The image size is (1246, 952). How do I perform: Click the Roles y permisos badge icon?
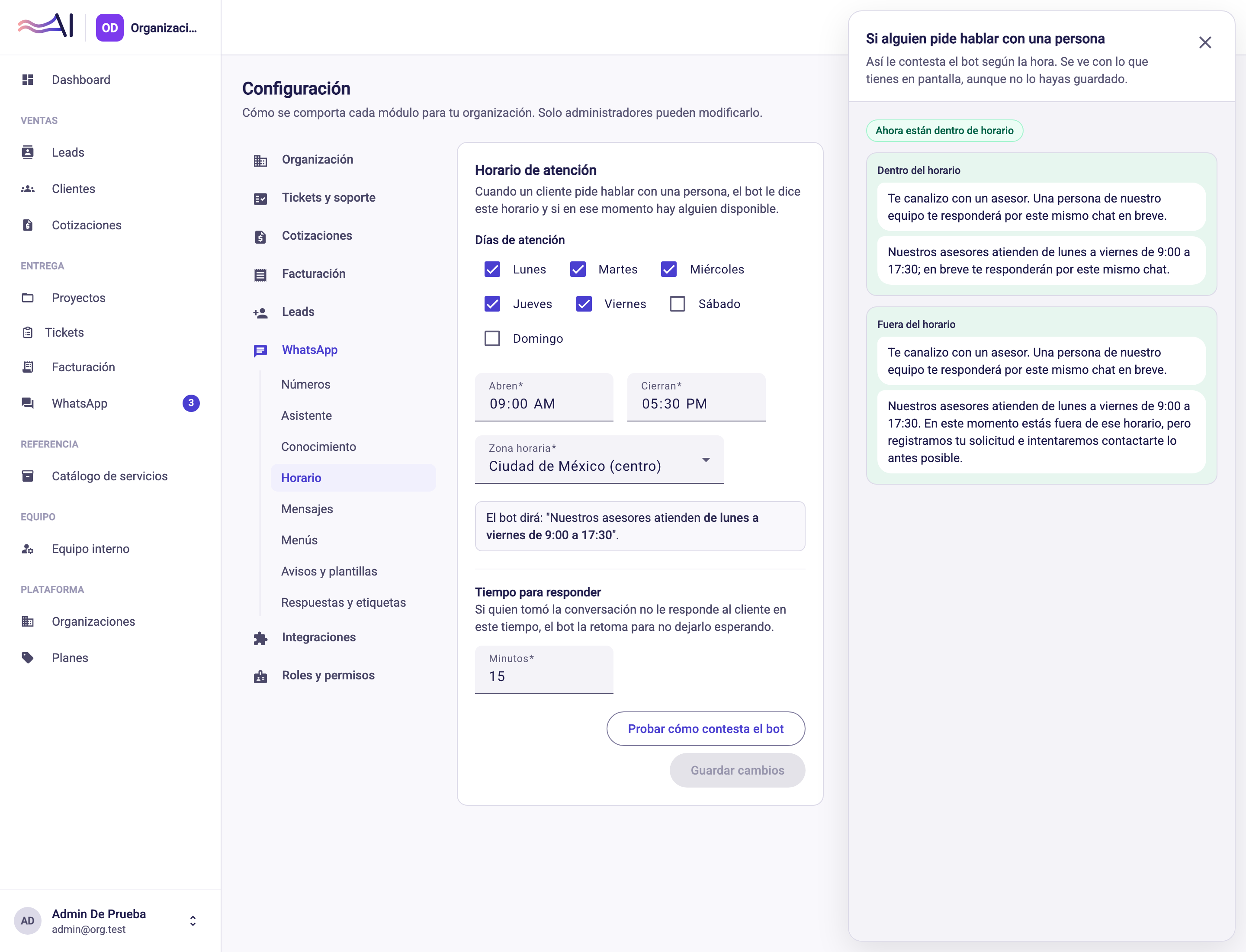(260, 677)
